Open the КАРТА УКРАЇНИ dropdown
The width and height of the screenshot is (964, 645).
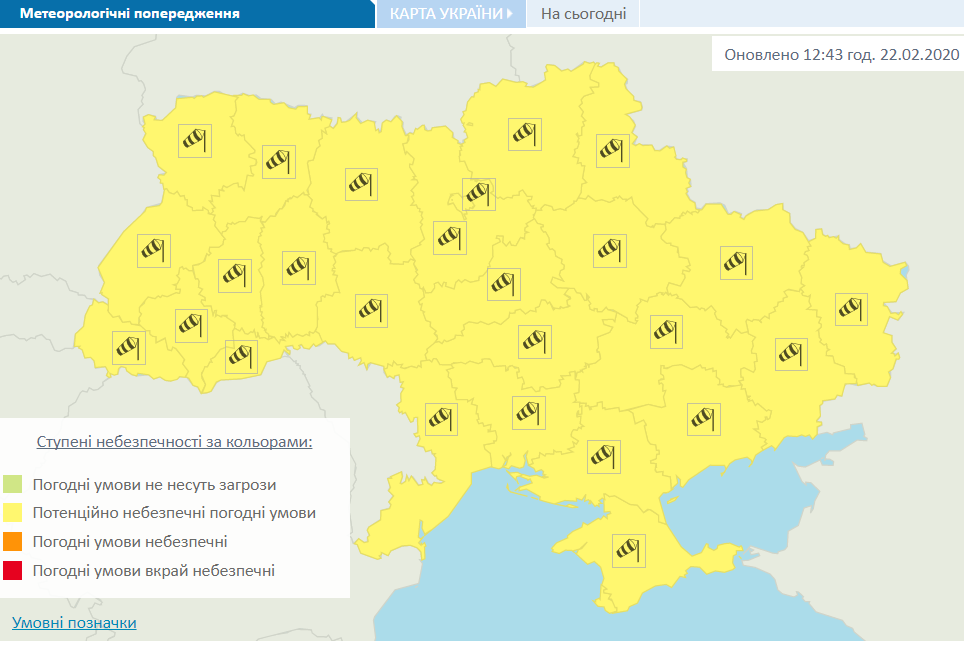point(451,13)
